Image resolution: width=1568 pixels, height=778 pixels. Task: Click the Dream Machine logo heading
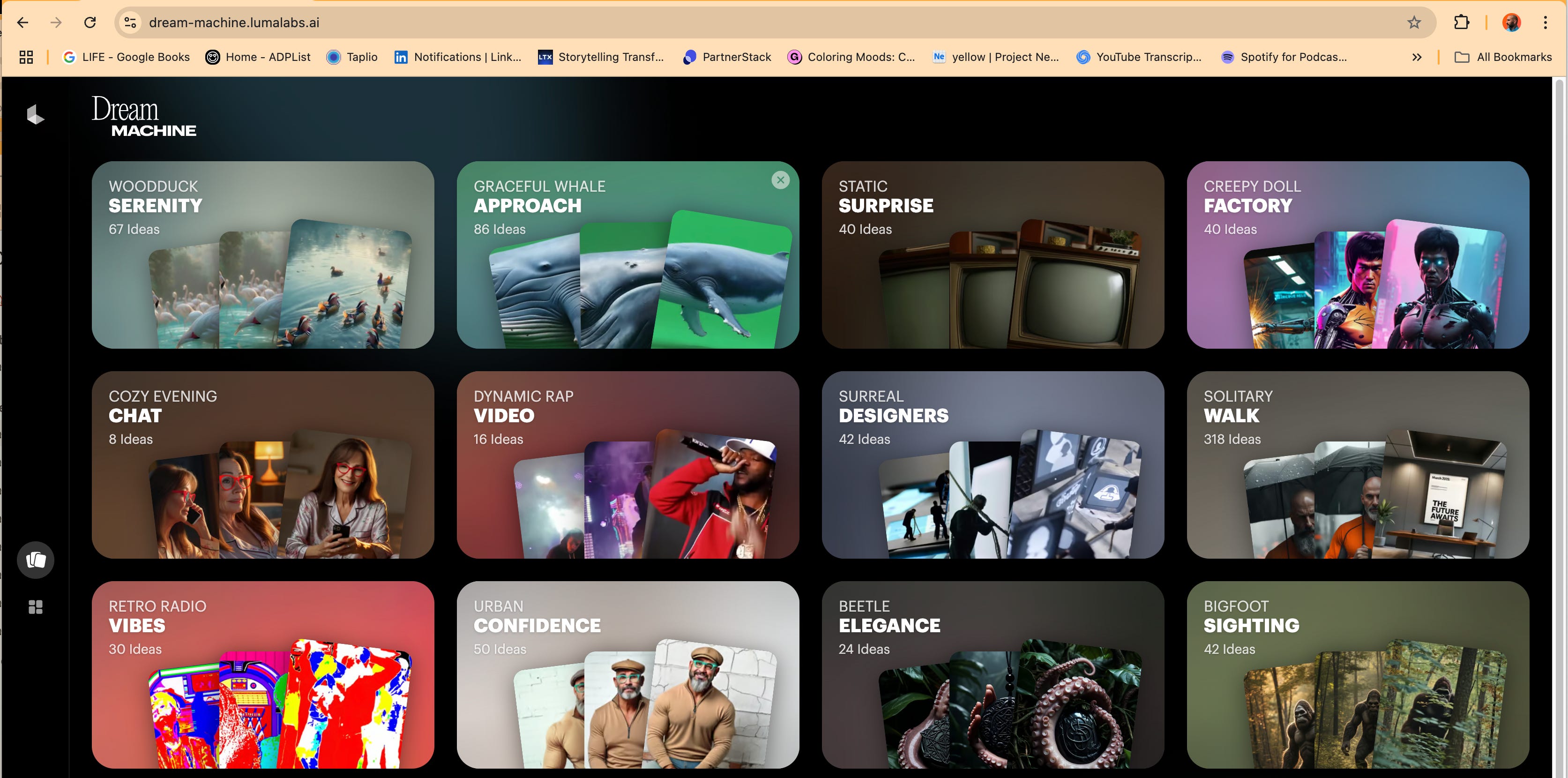(x=144, y=116)
